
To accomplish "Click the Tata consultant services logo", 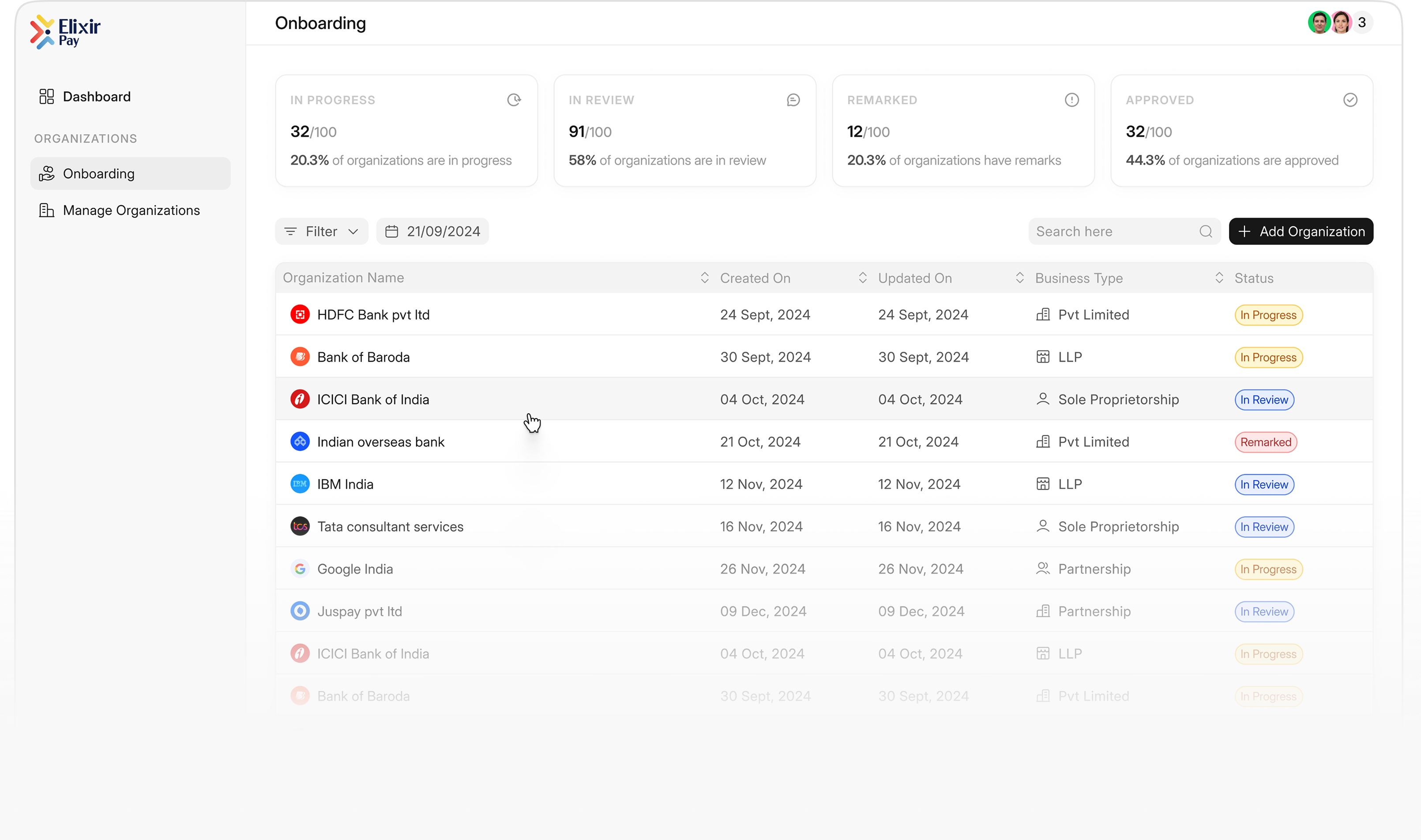I will pyautogui.click(x=300, y=527).
